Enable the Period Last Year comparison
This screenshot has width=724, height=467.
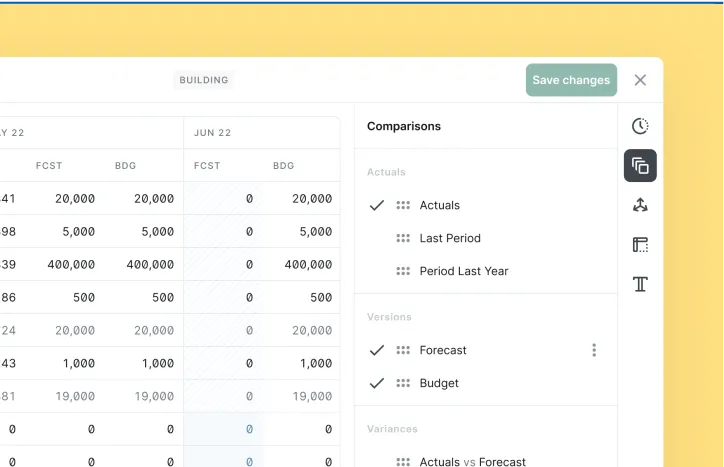coord(464,271)
